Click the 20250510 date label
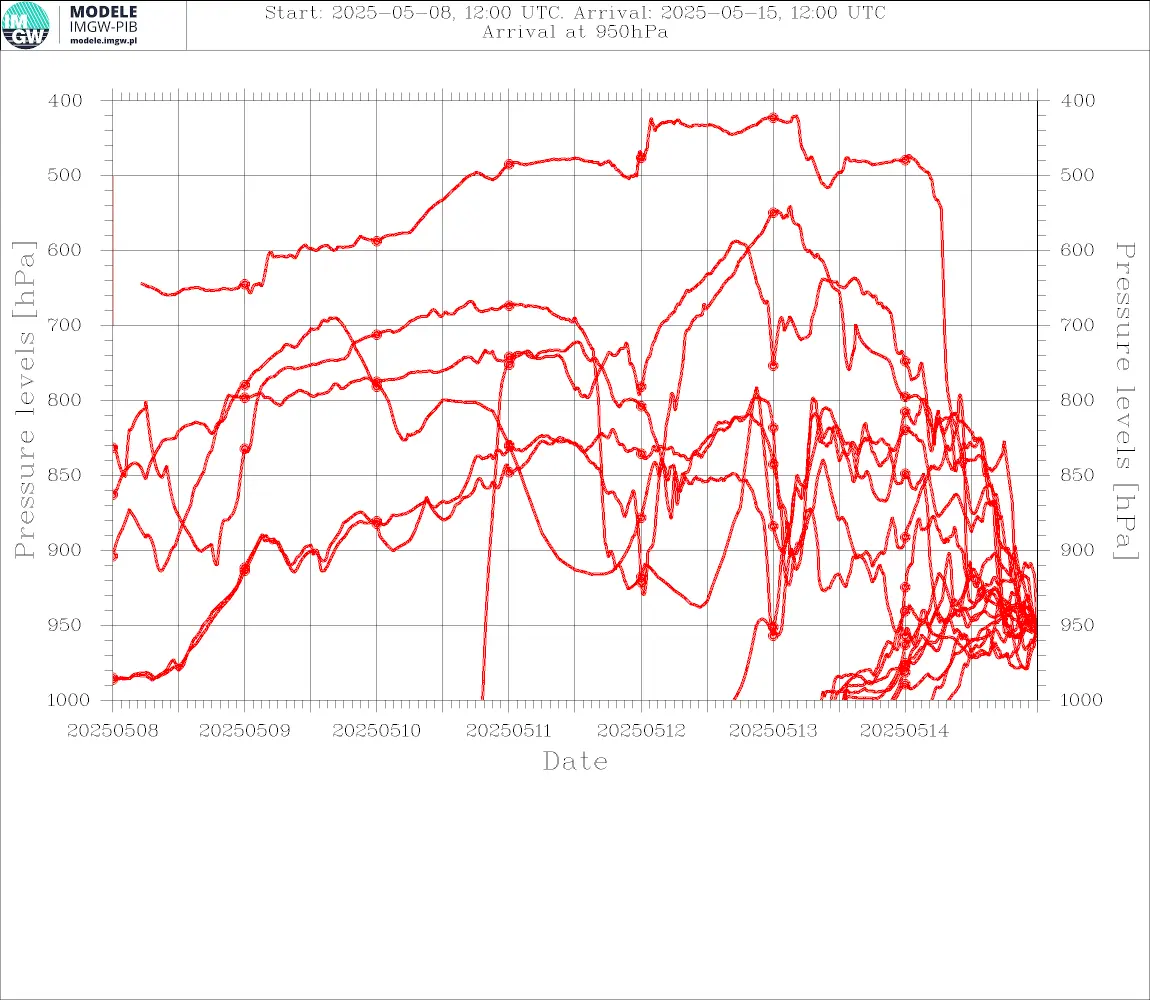1150x1000 pixels. (377, 731)
